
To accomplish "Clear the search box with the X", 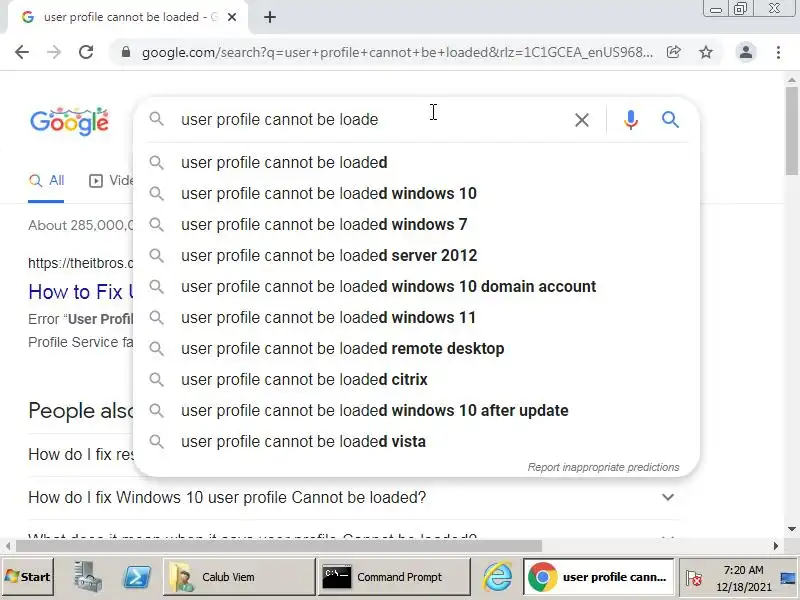I will (581, 120).
